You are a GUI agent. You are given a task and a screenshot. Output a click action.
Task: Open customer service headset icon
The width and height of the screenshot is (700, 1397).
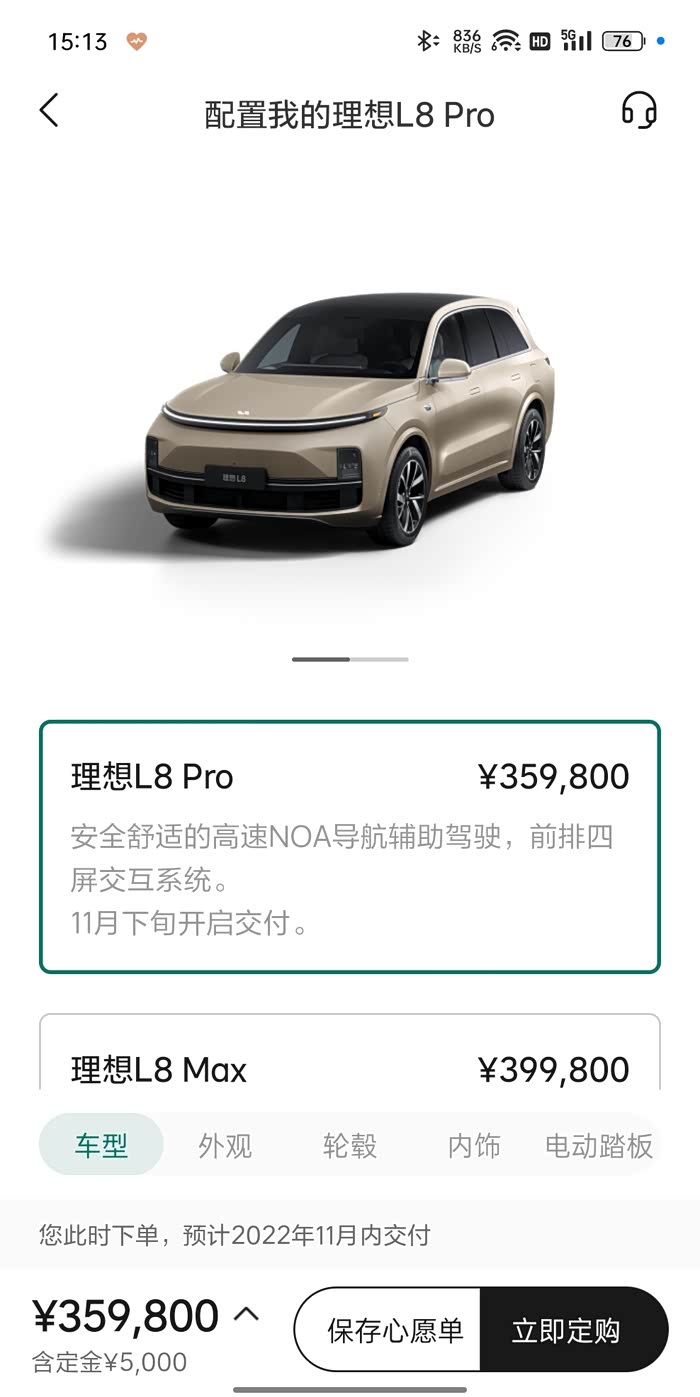coord(639,110)
